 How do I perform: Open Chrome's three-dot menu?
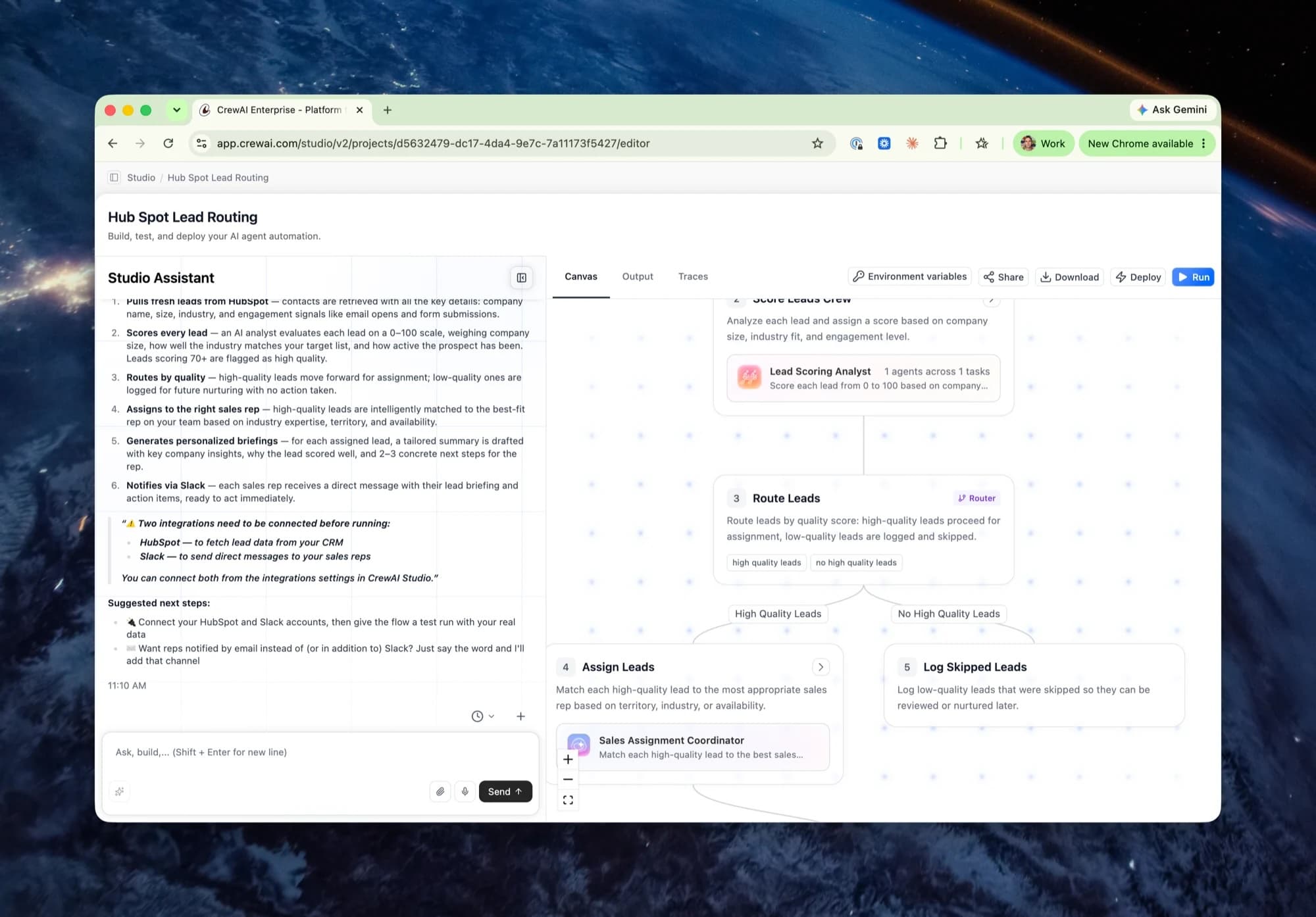coord(1203,143)
